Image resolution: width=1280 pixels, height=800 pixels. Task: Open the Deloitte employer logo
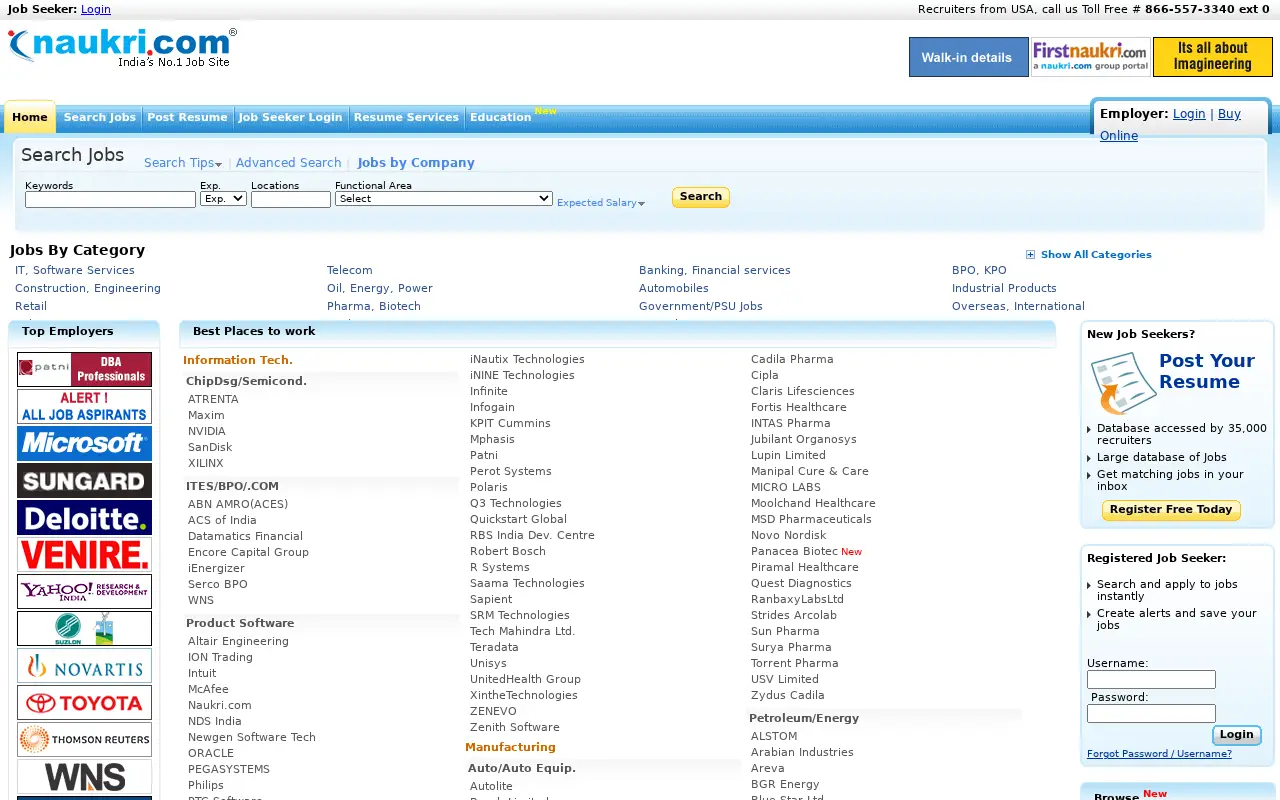point(84,517)
